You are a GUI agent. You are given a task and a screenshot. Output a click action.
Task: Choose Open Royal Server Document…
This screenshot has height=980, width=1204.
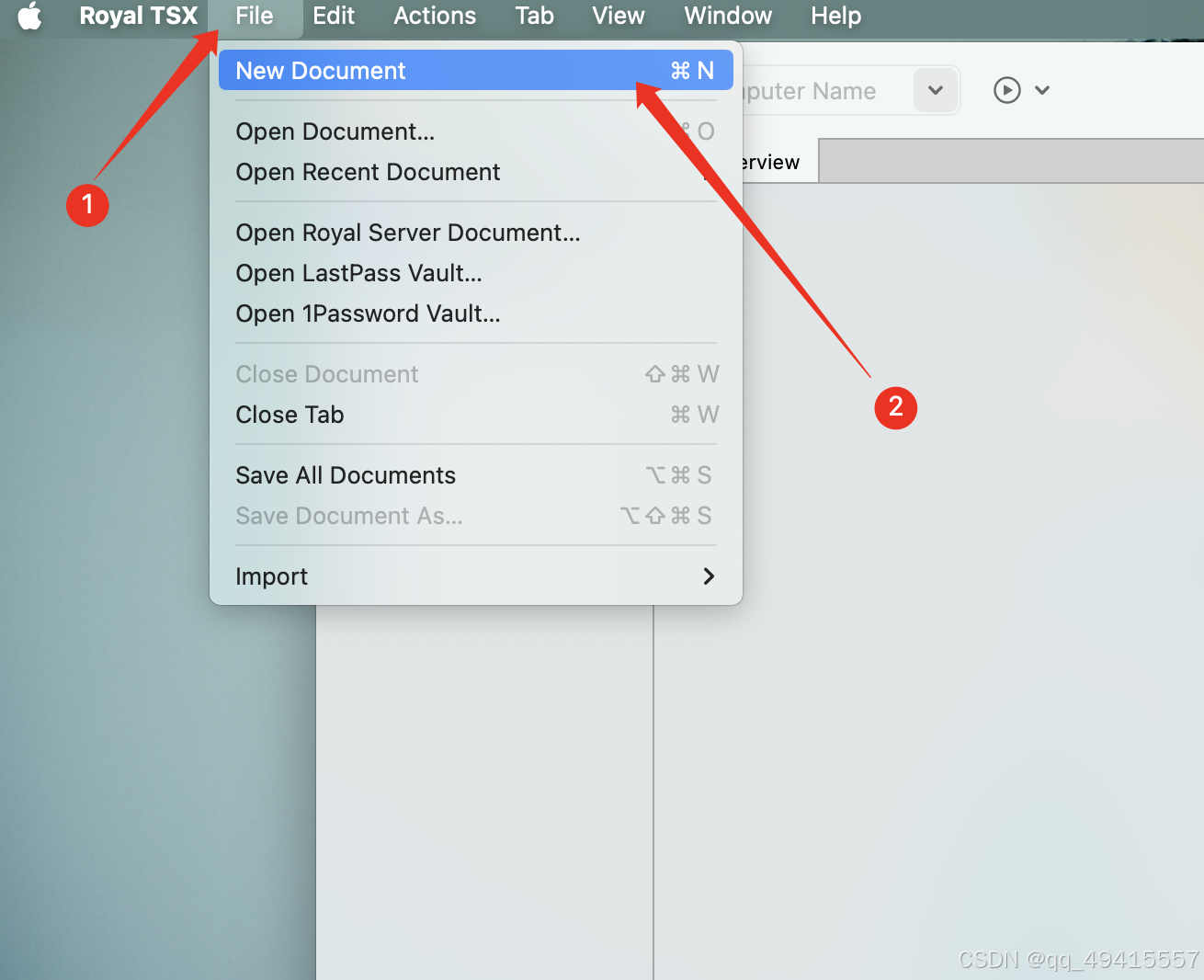[476, 233]
